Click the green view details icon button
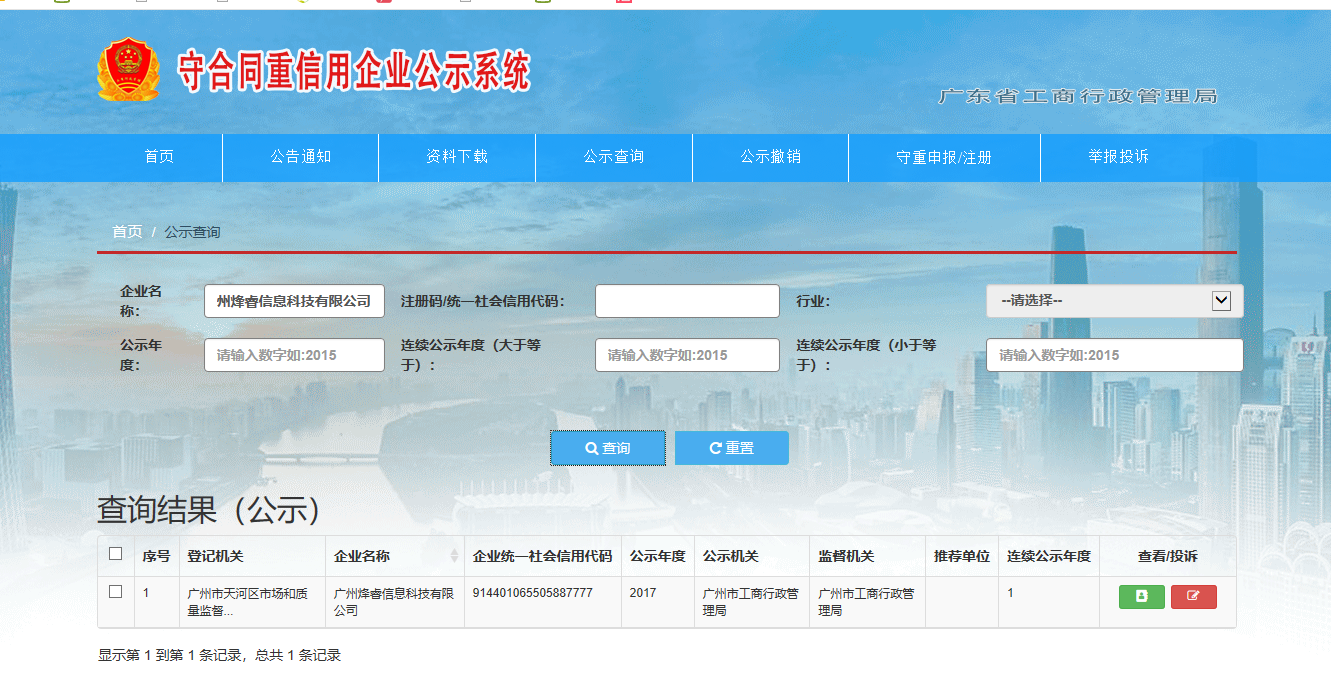The width and height of the screenshot is (1331, 681). coord(1141,597)
